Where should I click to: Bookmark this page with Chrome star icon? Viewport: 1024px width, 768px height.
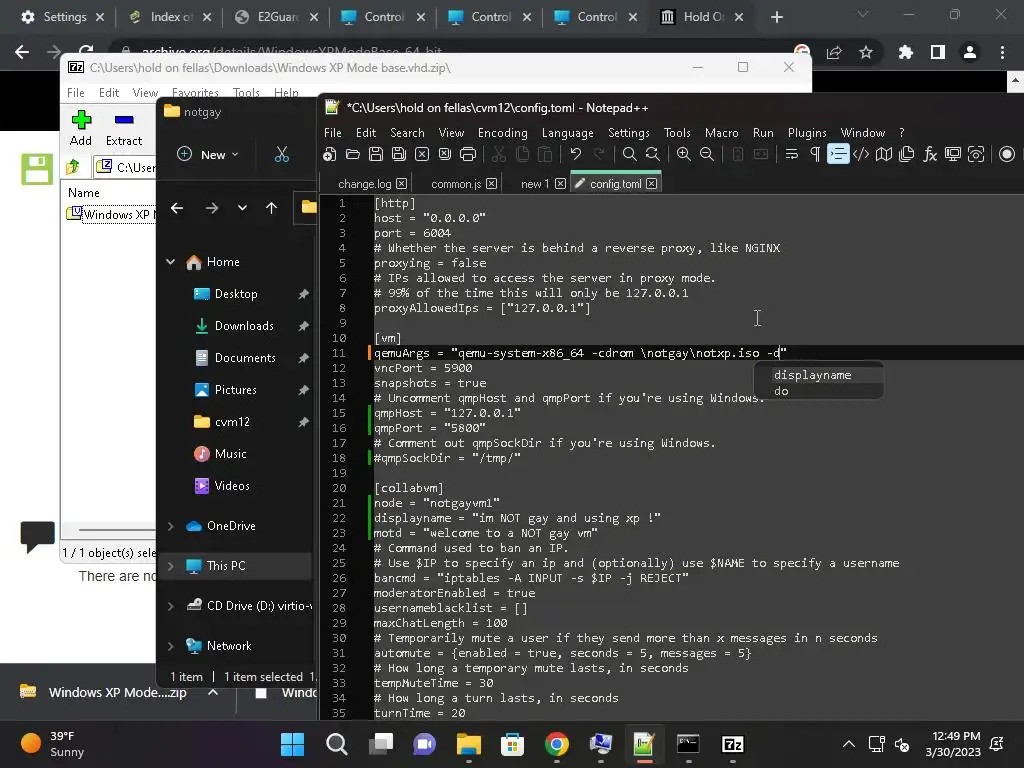[x=866, y=52]
